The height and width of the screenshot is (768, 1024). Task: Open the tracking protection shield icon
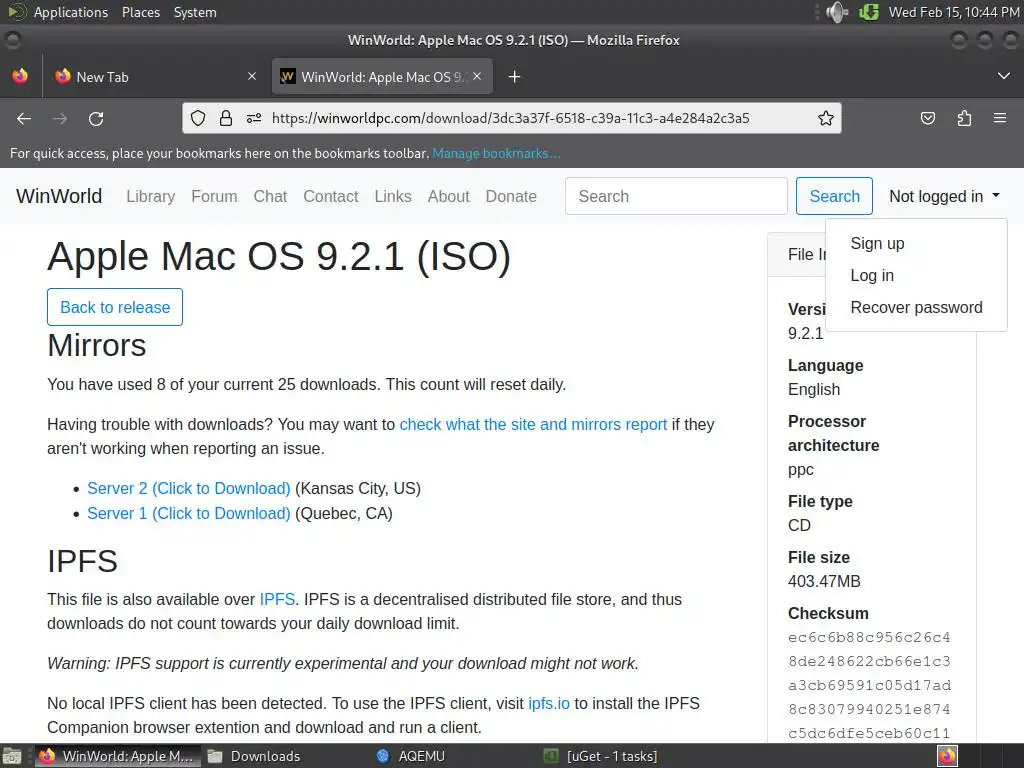(198, 118)
